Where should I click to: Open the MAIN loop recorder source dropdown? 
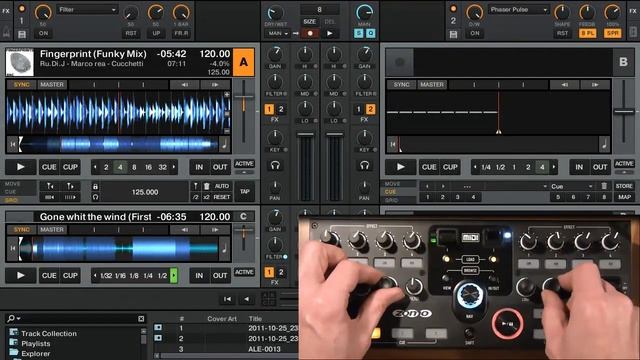pos(278,33)
